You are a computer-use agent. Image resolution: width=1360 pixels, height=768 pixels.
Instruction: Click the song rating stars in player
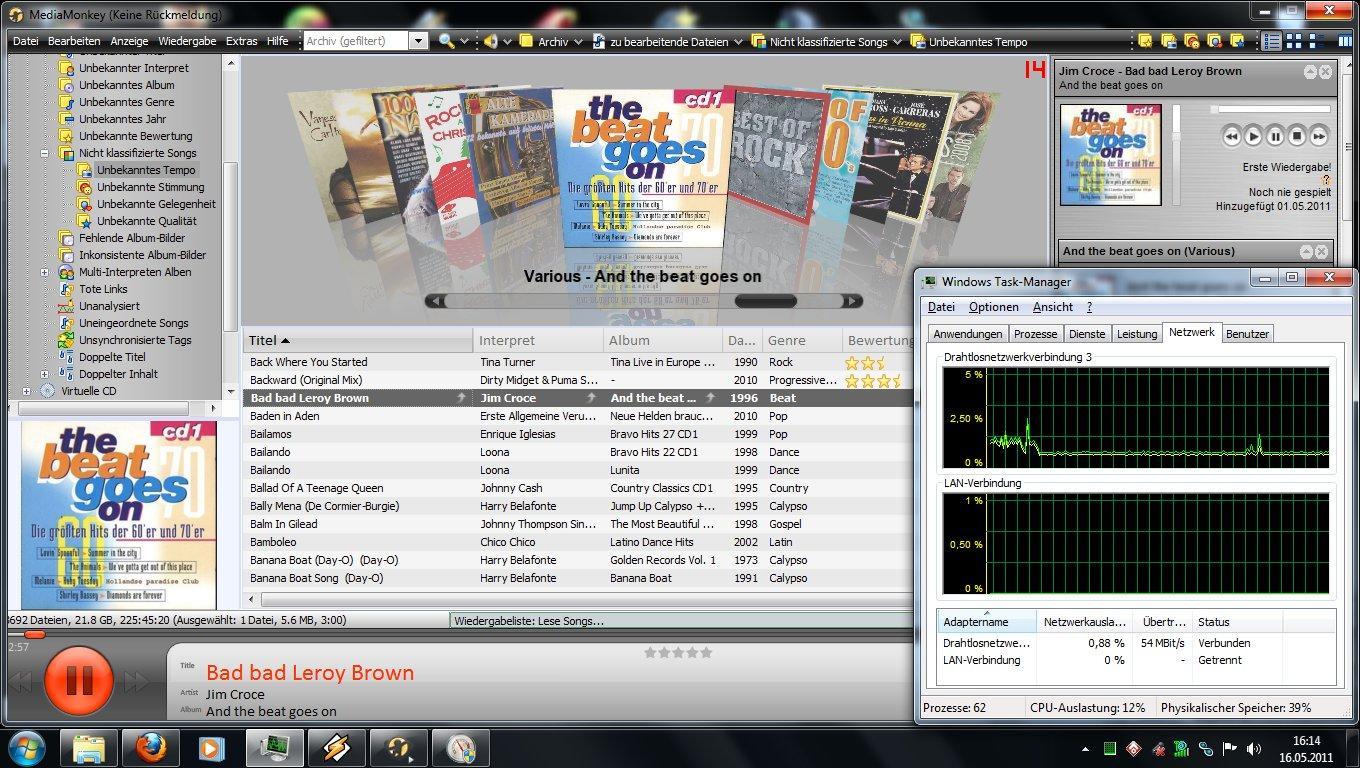(x=678, y=653)
